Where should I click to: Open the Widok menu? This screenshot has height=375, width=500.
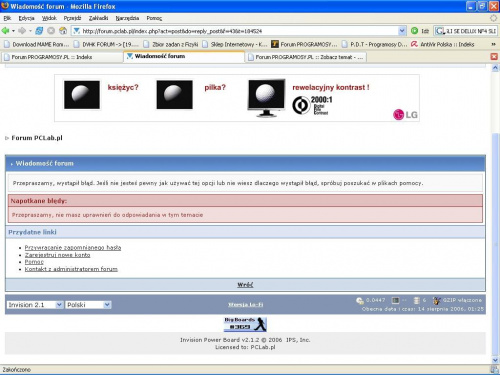(x=49, y=18)
